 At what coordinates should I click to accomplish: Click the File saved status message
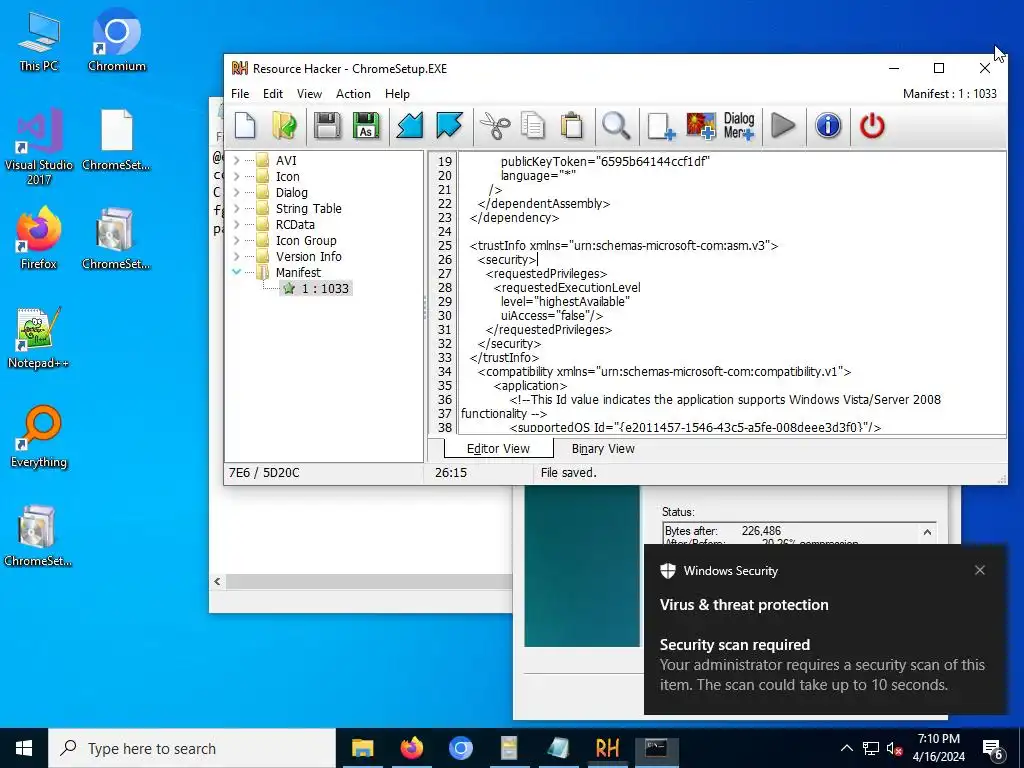pos(568,473)
